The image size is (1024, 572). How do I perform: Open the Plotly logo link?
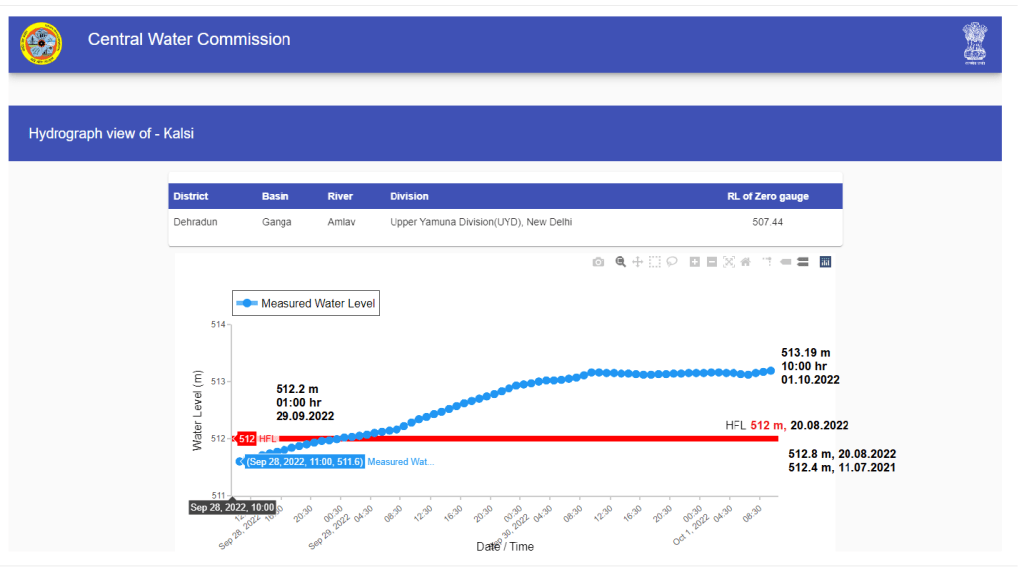coord(826,262)
